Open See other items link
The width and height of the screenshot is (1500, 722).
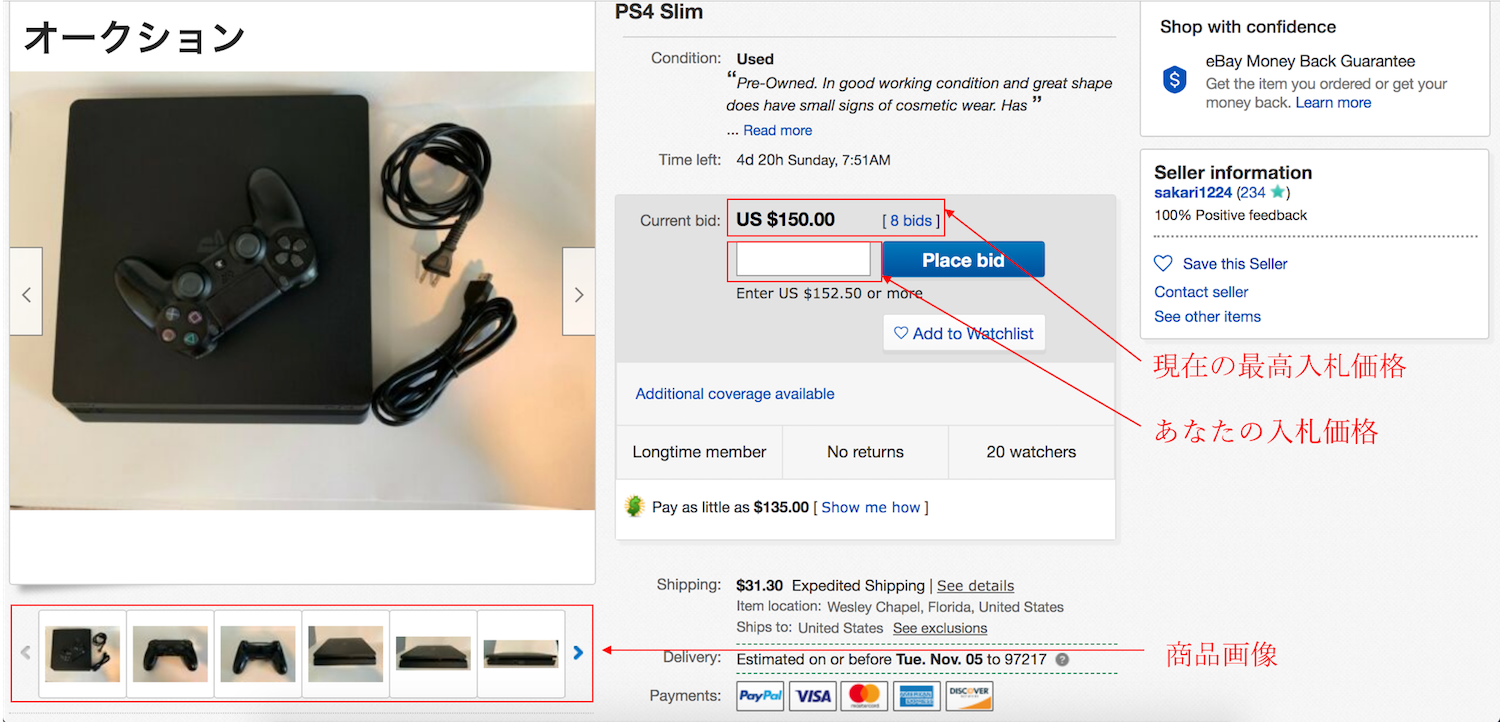pyautogui.click(x=1207, y=316)
